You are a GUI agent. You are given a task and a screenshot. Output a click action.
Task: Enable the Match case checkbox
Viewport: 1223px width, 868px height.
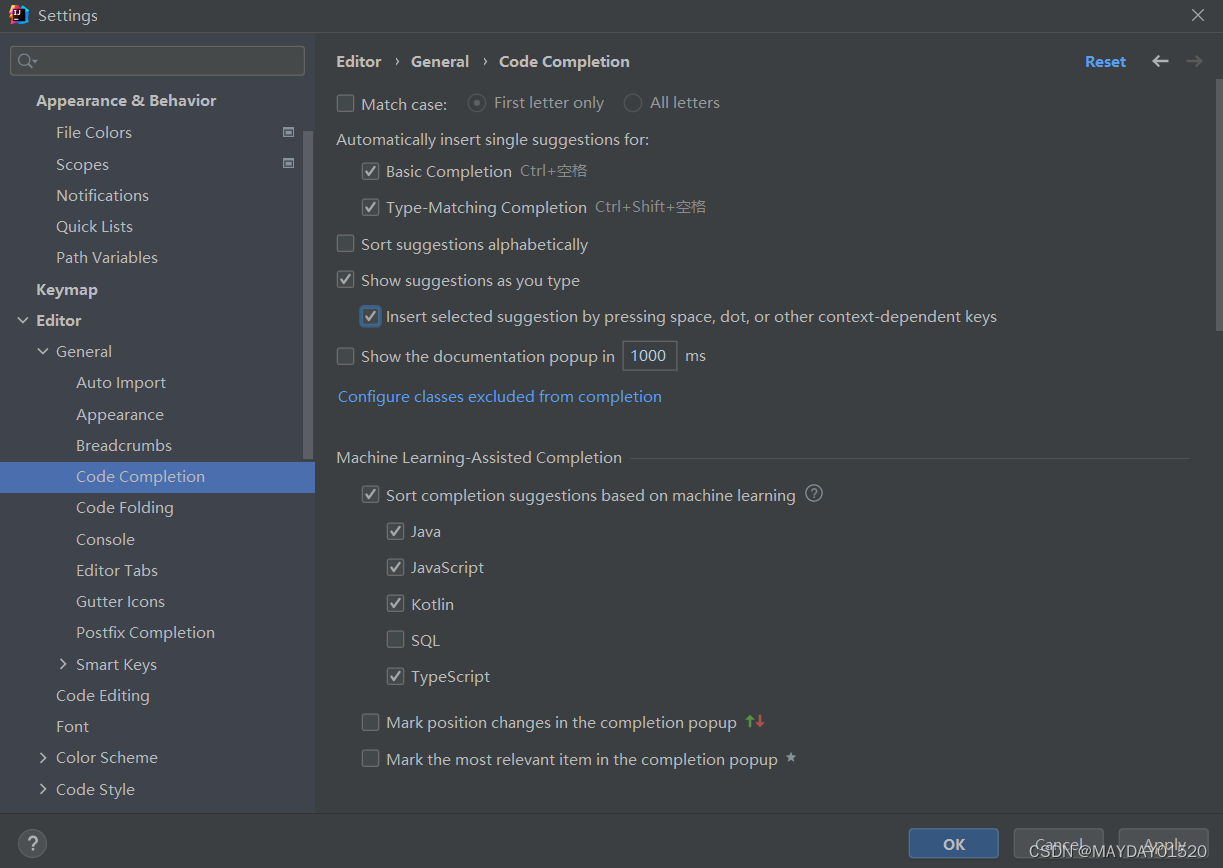346,103
